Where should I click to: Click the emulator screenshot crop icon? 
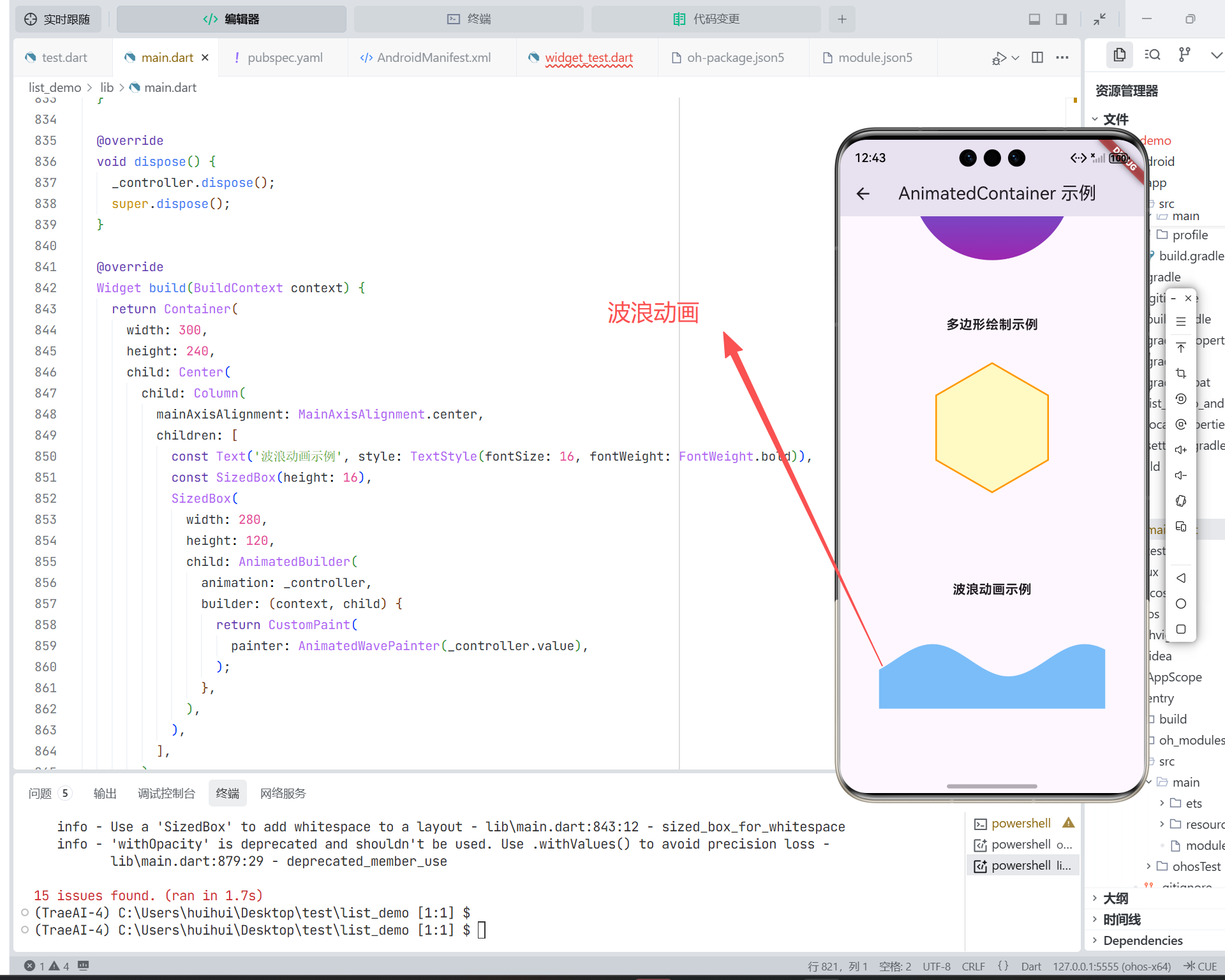pos(1181,373)
